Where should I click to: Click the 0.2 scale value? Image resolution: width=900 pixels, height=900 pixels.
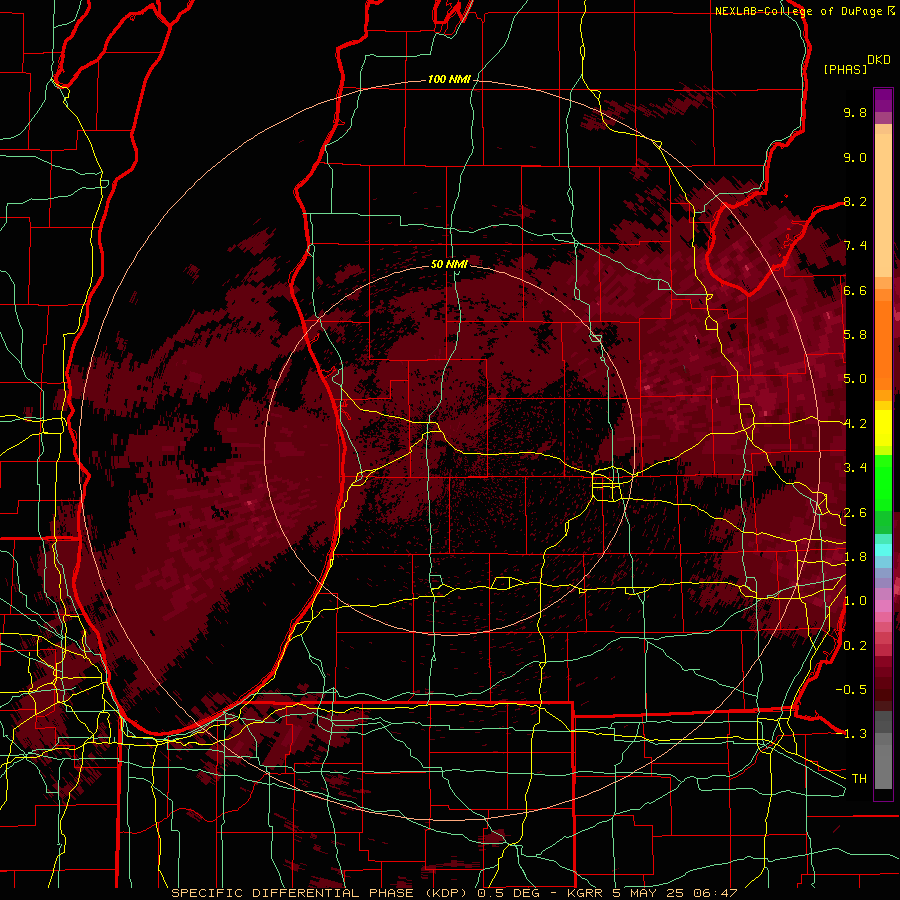point(855,646)
